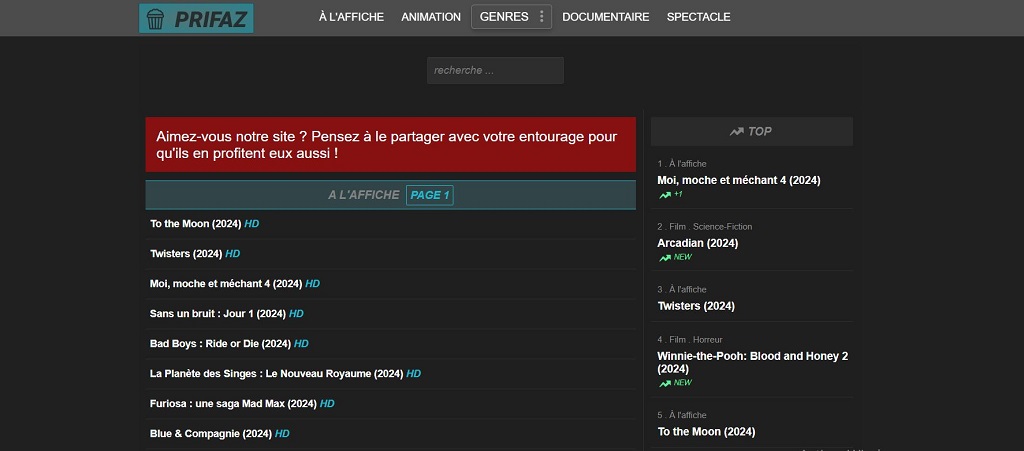Open the DOCUMENTAIRE category
The width and height of the screenshot is (1024, 451).
(x=605, y=17)
